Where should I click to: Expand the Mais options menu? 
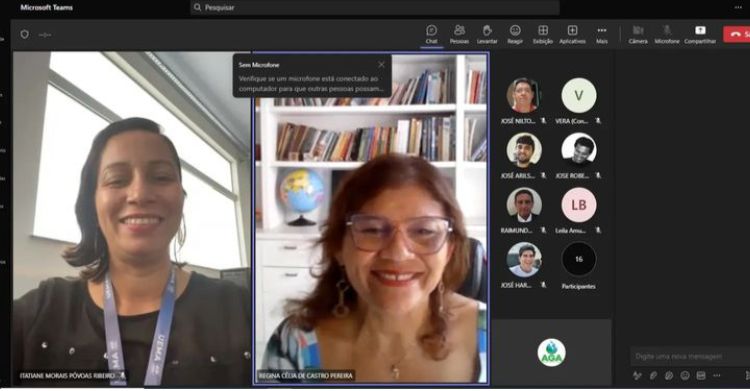click(602, 34)
